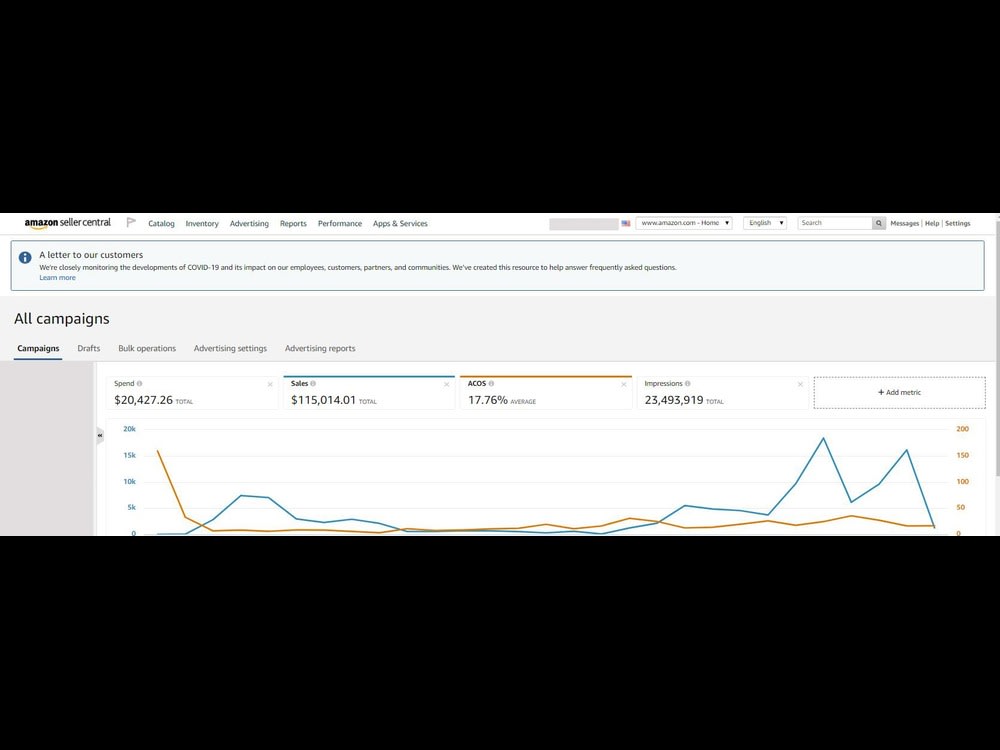The height and width of the screenshot is (750, 1000).
Task: Open the Settings link
Action: pos(958,223)
